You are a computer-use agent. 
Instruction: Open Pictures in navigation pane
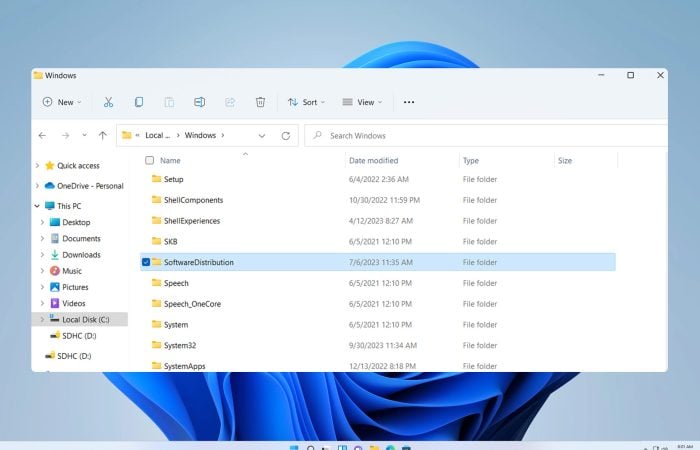pyautogui.click(x=75, y=287)
